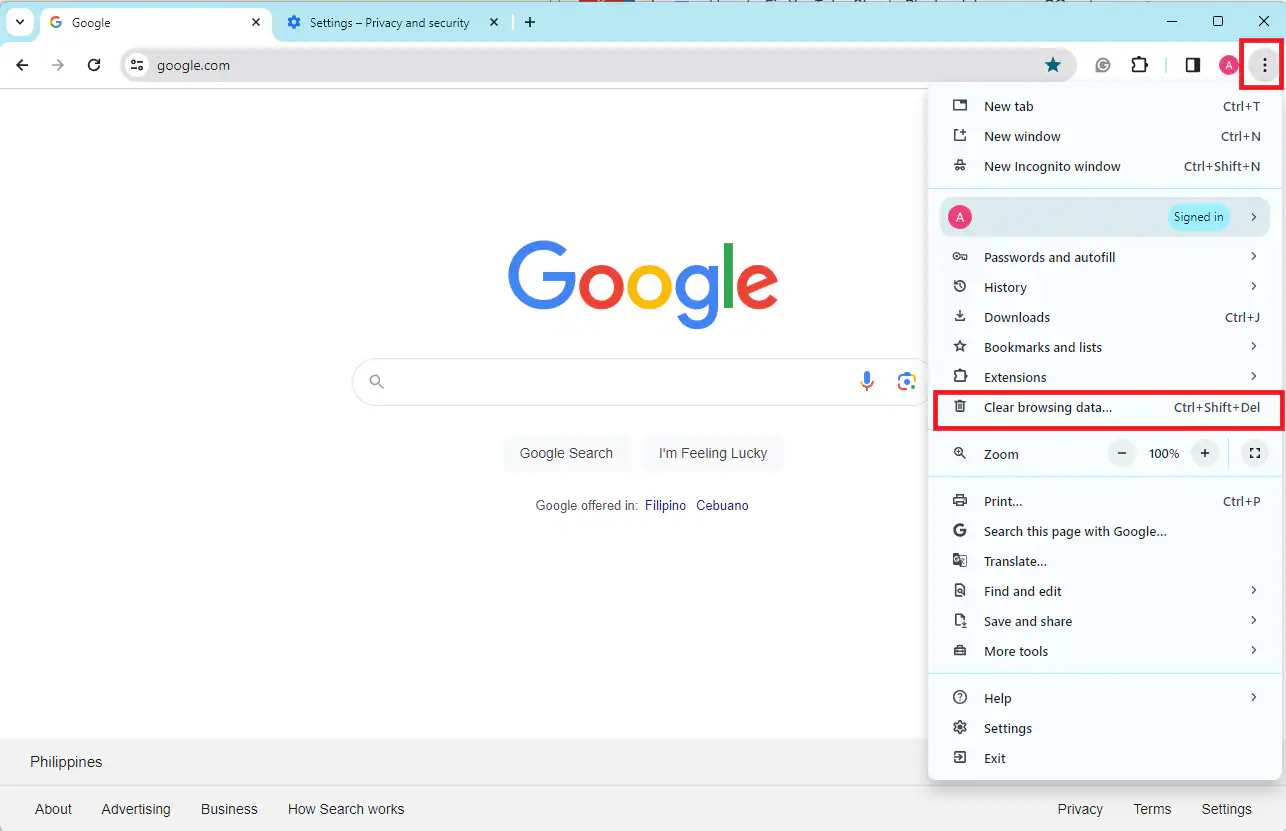The width and height of the screenshot is (1286, 831).
Task: Open How Search works link
Action: pyautogui.click(x=346, y=809)
